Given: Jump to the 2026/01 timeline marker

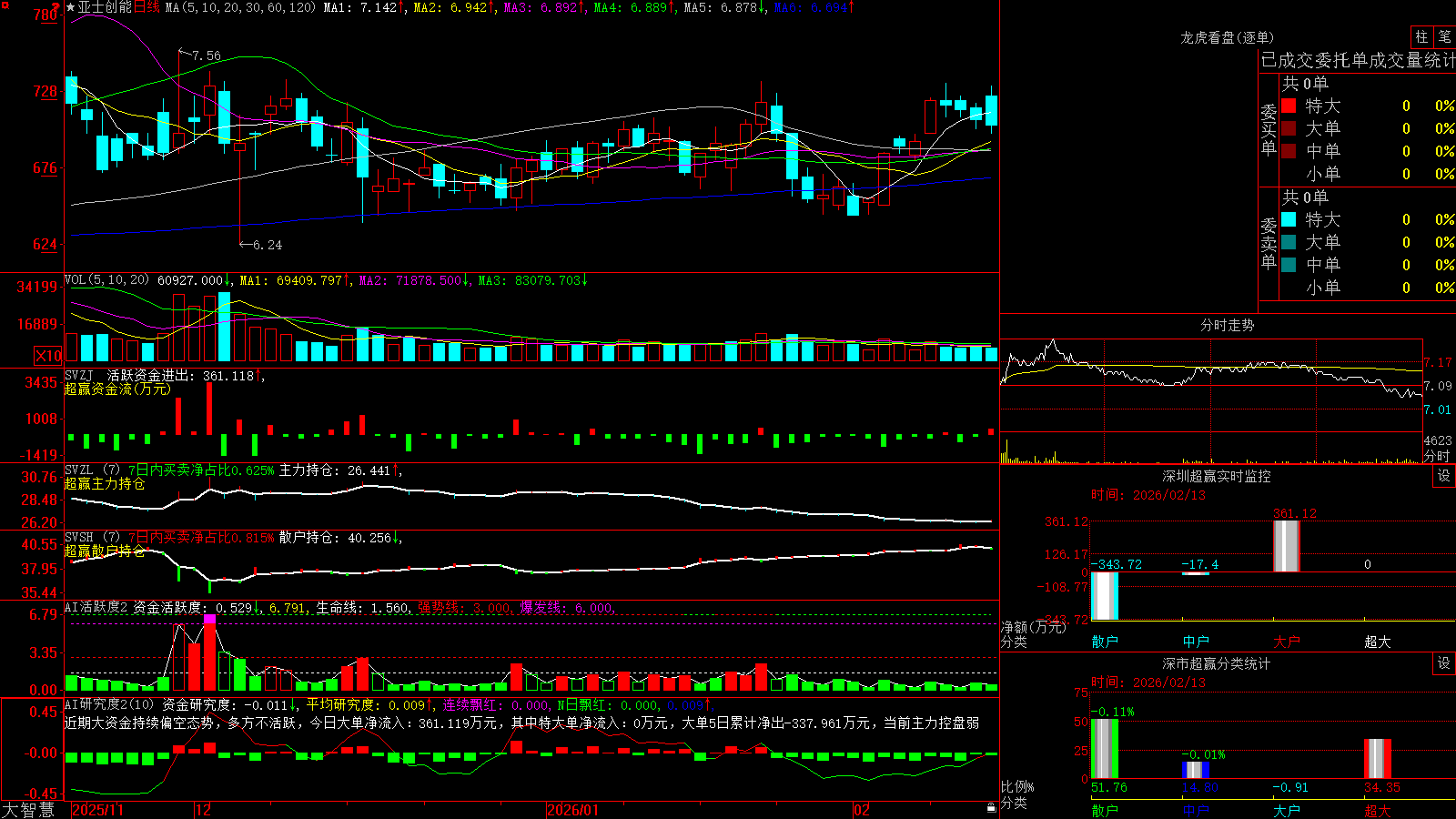Looking at the screenshot, I should [573, 810].
